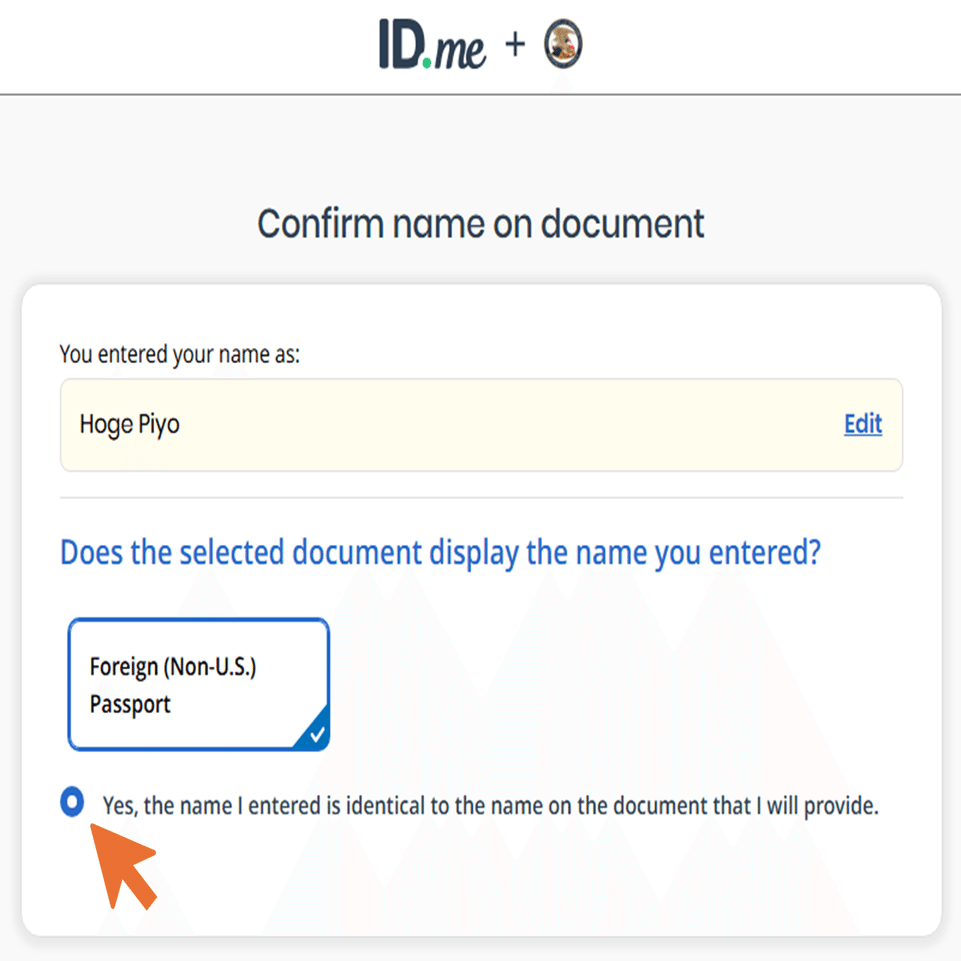Select the Foreign (Non-U.S.) Passport card
Viewport: 961px width, 961px height.
point(198,684)
